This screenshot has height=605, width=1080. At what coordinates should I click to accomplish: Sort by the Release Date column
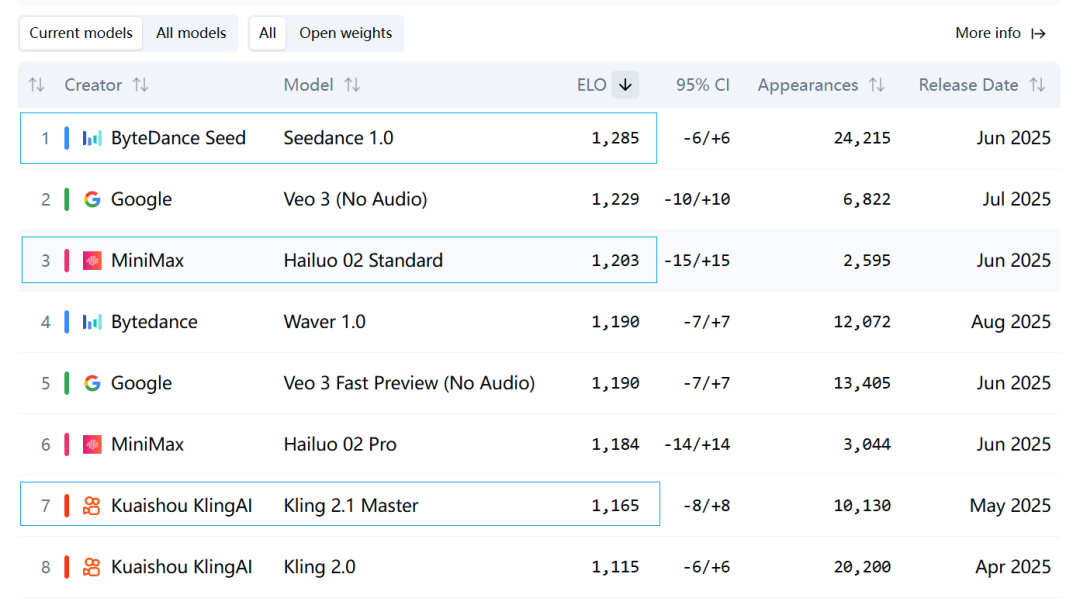point(1037,85)
